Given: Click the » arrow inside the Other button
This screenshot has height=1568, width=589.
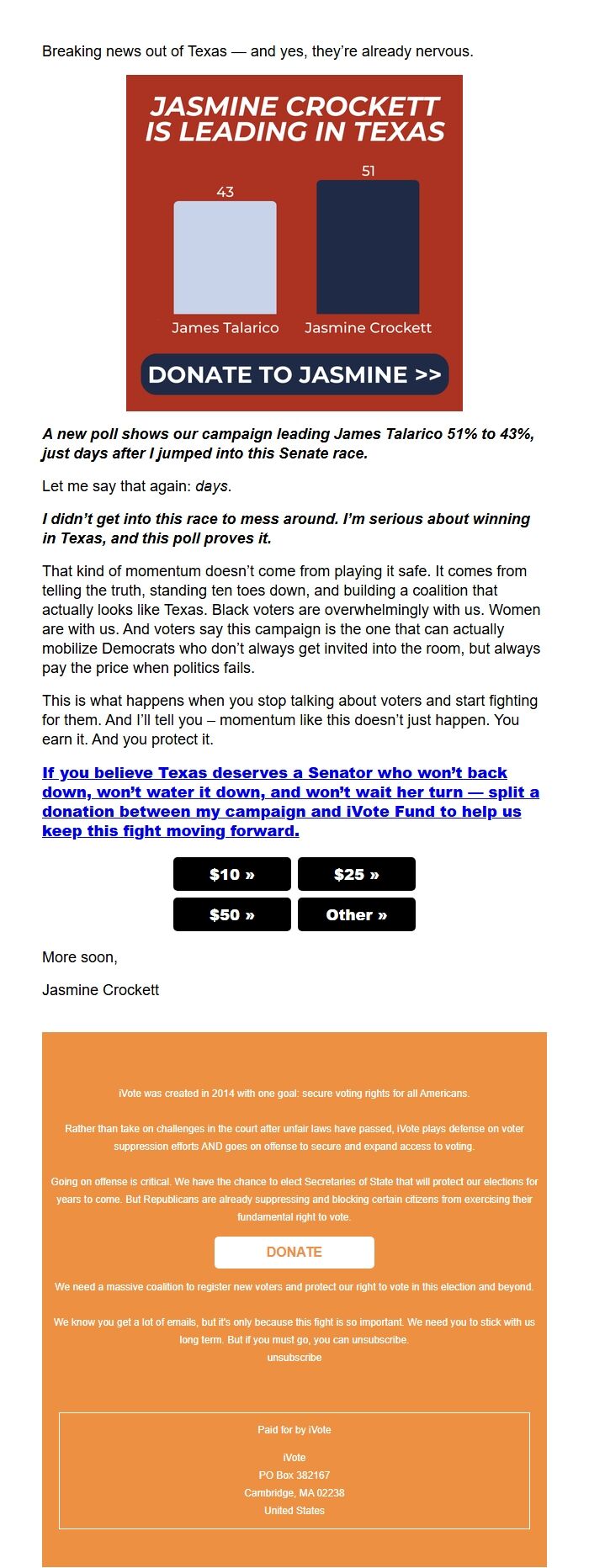Looking at the screenshot, I should pyautogui.click(x=381, y=914).
